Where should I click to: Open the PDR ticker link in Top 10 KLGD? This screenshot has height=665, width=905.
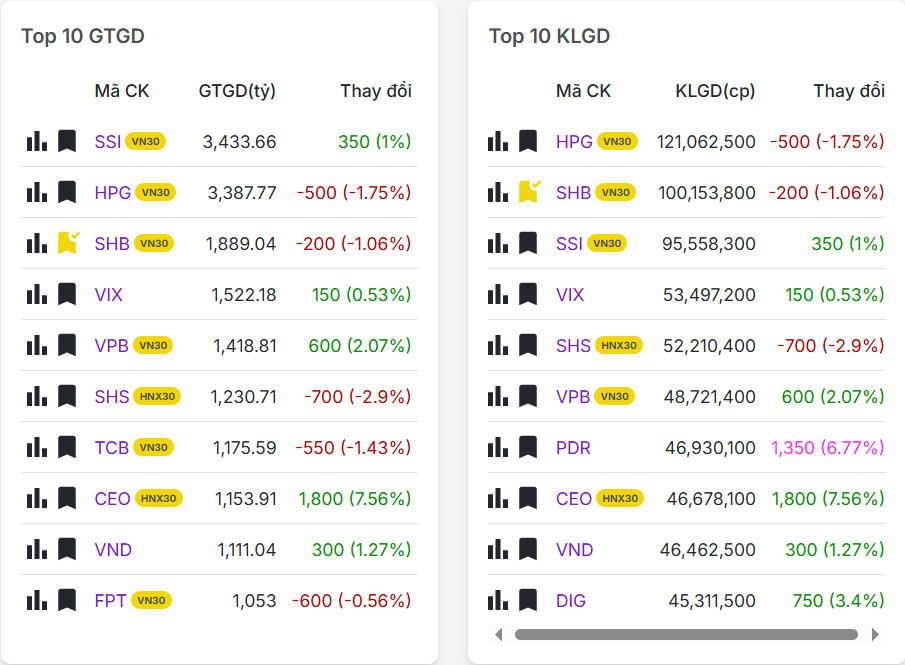click(573, 447)
